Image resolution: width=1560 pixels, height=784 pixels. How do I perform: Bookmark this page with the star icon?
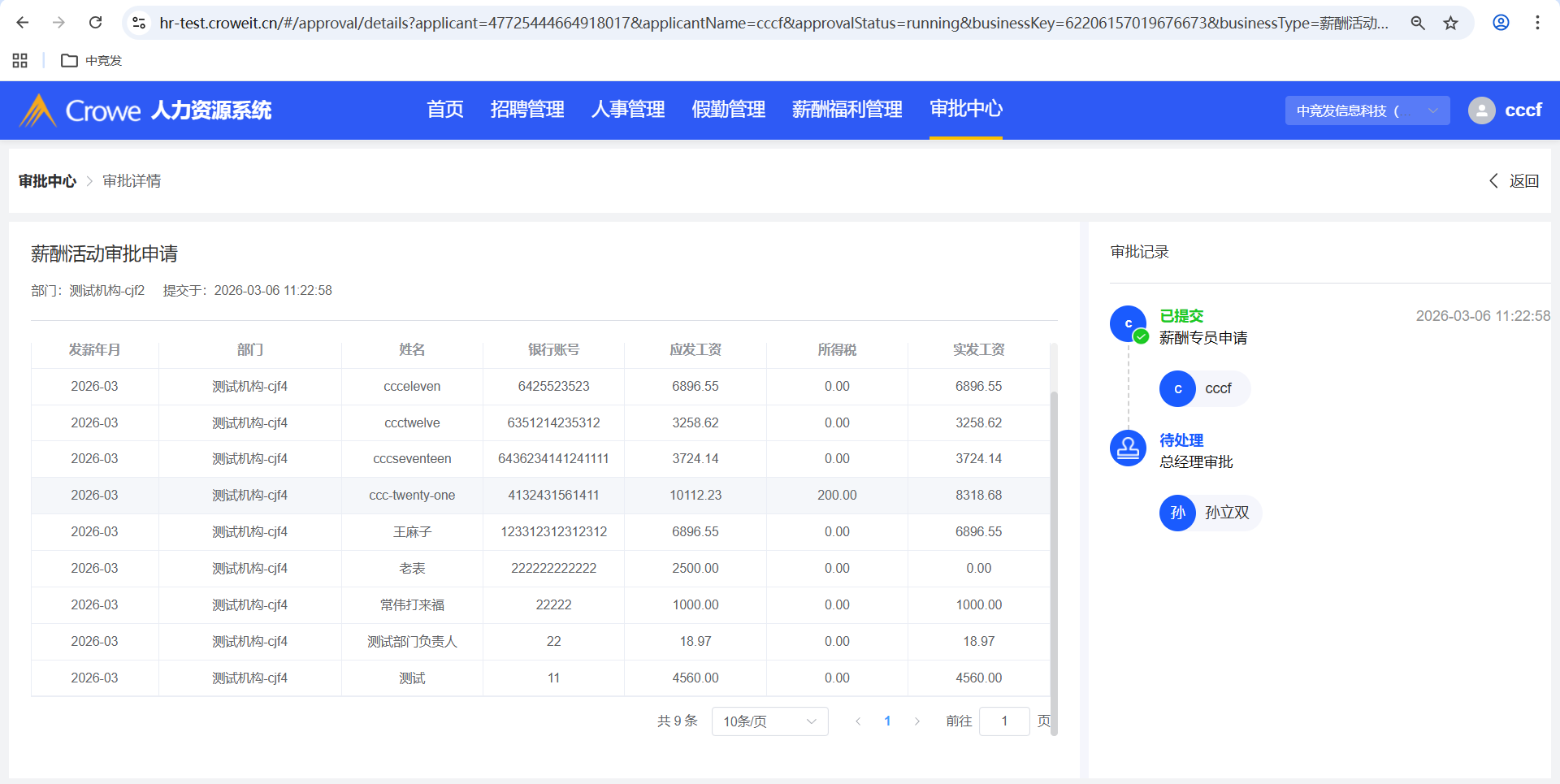[x=1450, y=23]
